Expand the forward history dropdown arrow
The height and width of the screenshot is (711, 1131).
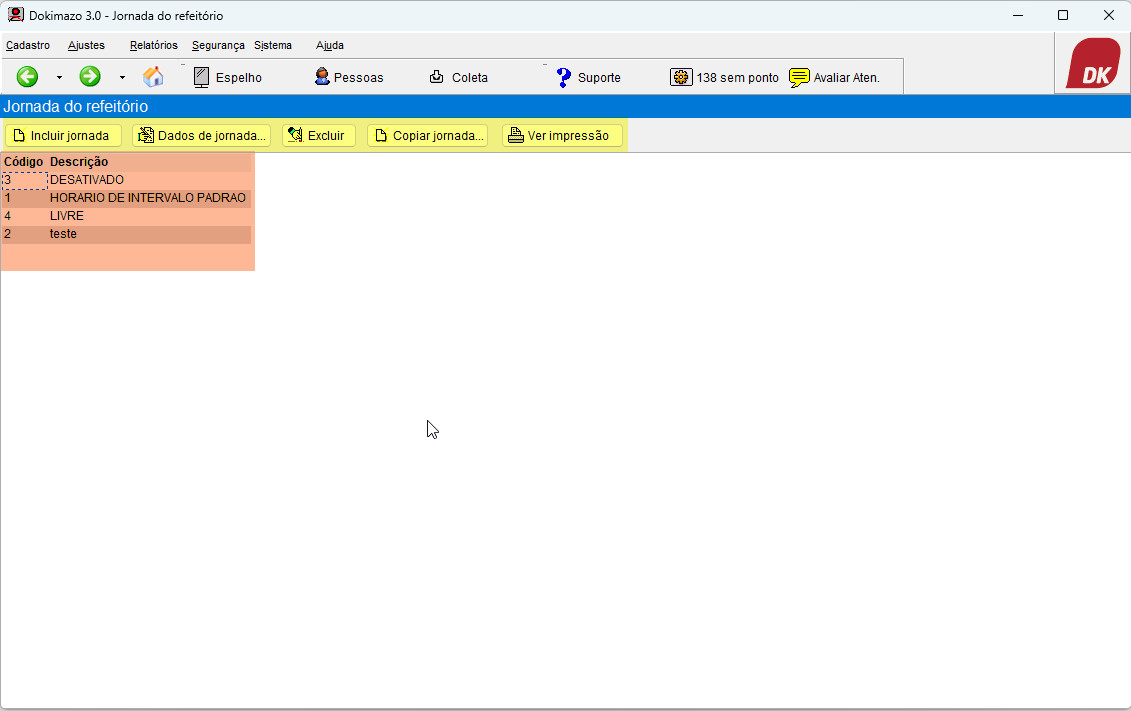pyautogui.click(x=122, y=77)
